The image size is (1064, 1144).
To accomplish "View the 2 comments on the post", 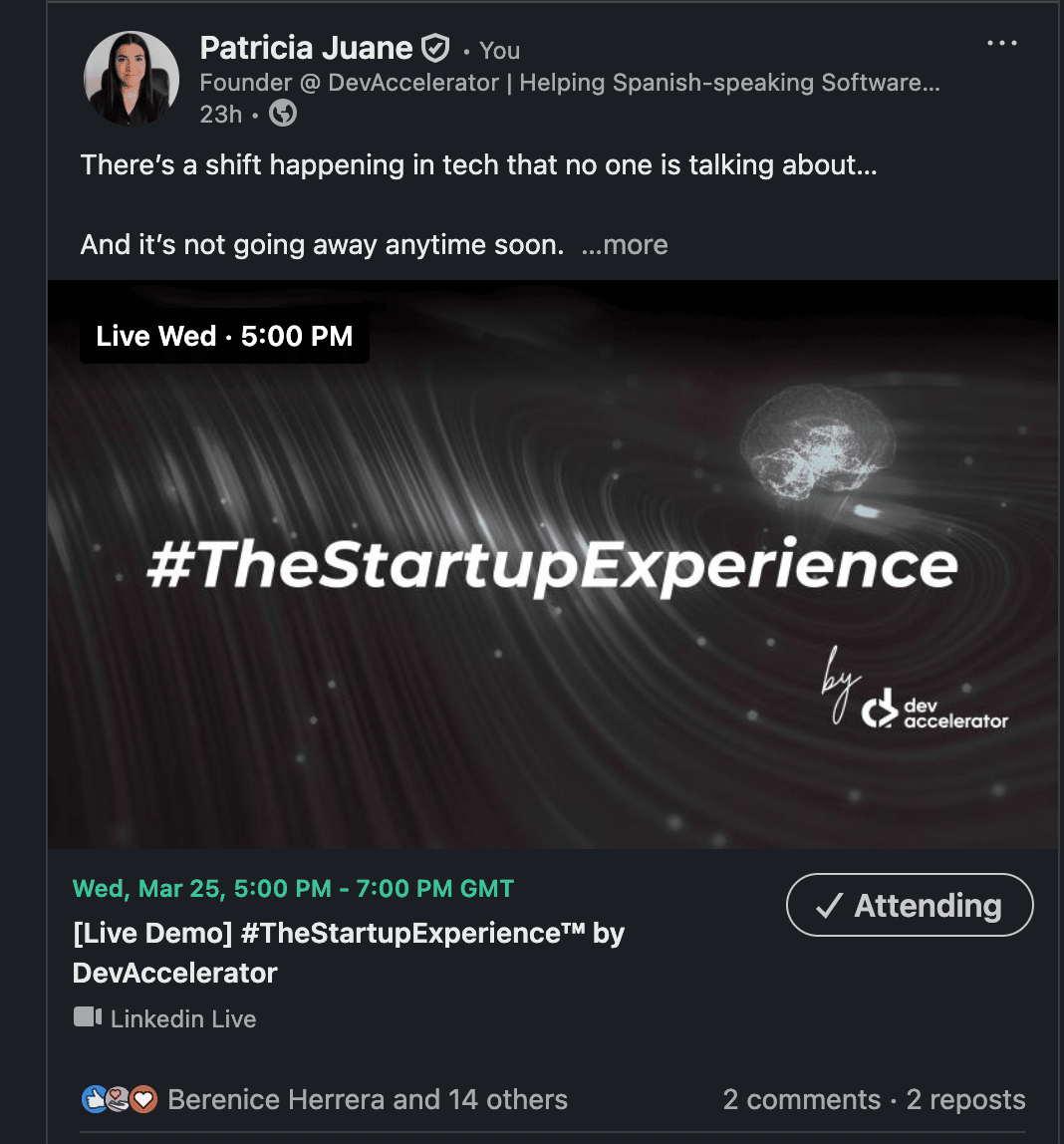I will pos(801,1099).
